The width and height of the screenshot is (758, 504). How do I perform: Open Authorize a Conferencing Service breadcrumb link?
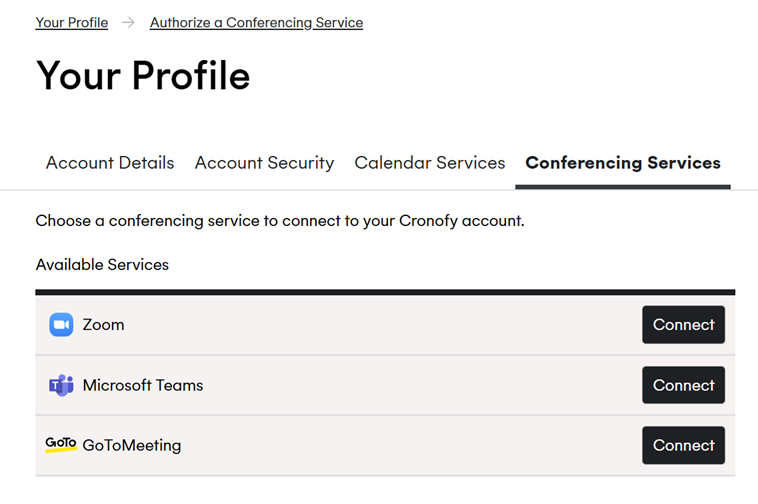(x=256, y=23)
